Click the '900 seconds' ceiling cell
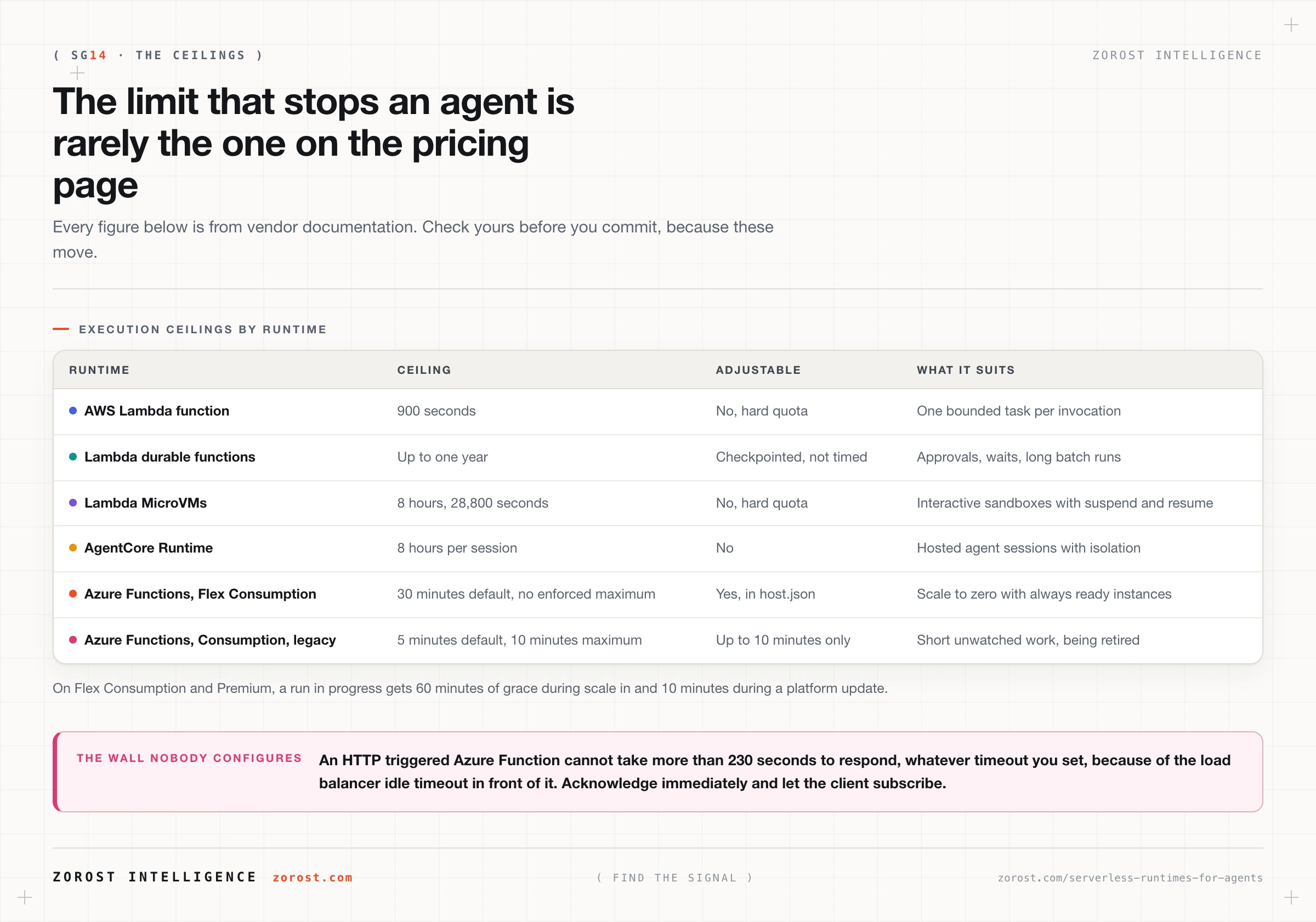This screenshot has height=922, width=1316. [x=436, y=411]
